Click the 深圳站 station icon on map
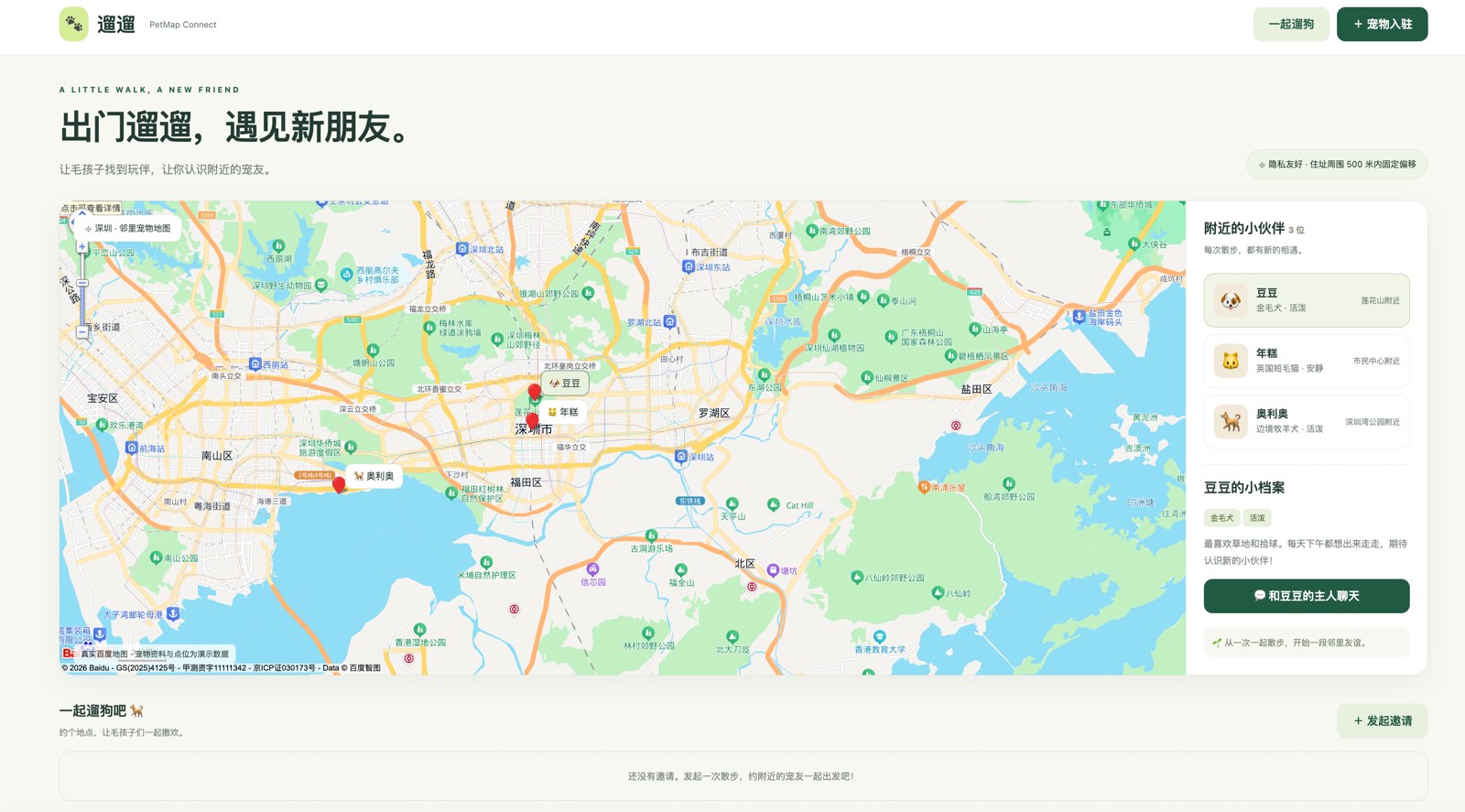Image resolution: width=1465 pixels, height=812 pixels. (680, 456)
